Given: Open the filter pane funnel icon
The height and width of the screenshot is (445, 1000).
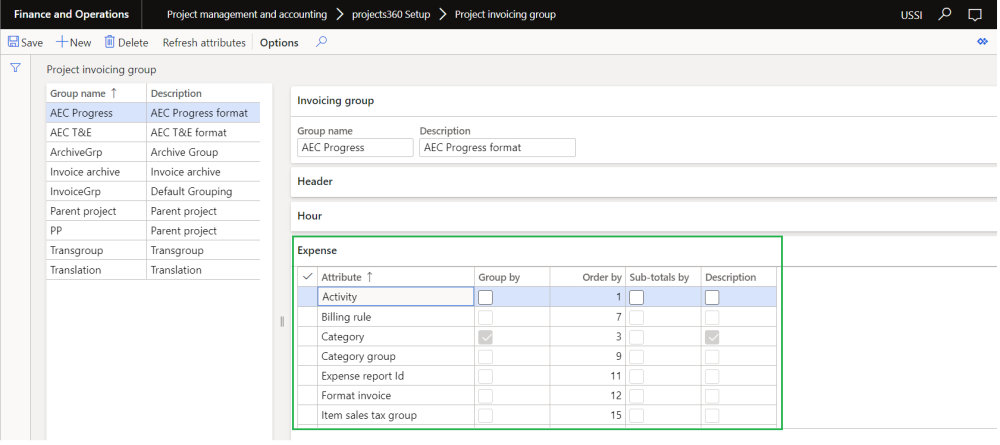Looking at the screenshot, I should (15, 68).
